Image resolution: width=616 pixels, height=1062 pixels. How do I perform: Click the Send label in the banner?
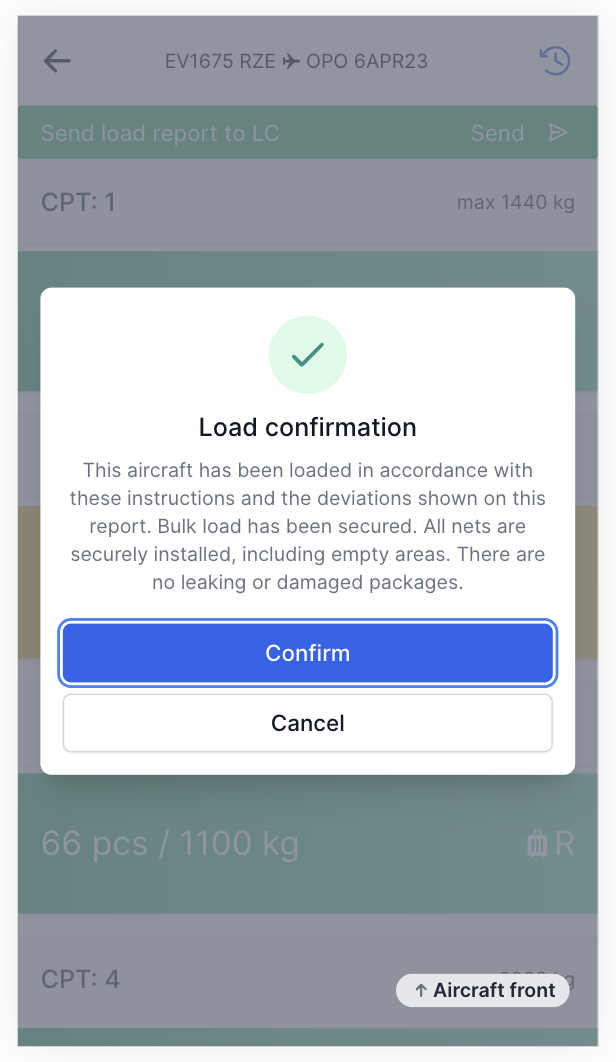pyautogui.click(x=497, y=132)
